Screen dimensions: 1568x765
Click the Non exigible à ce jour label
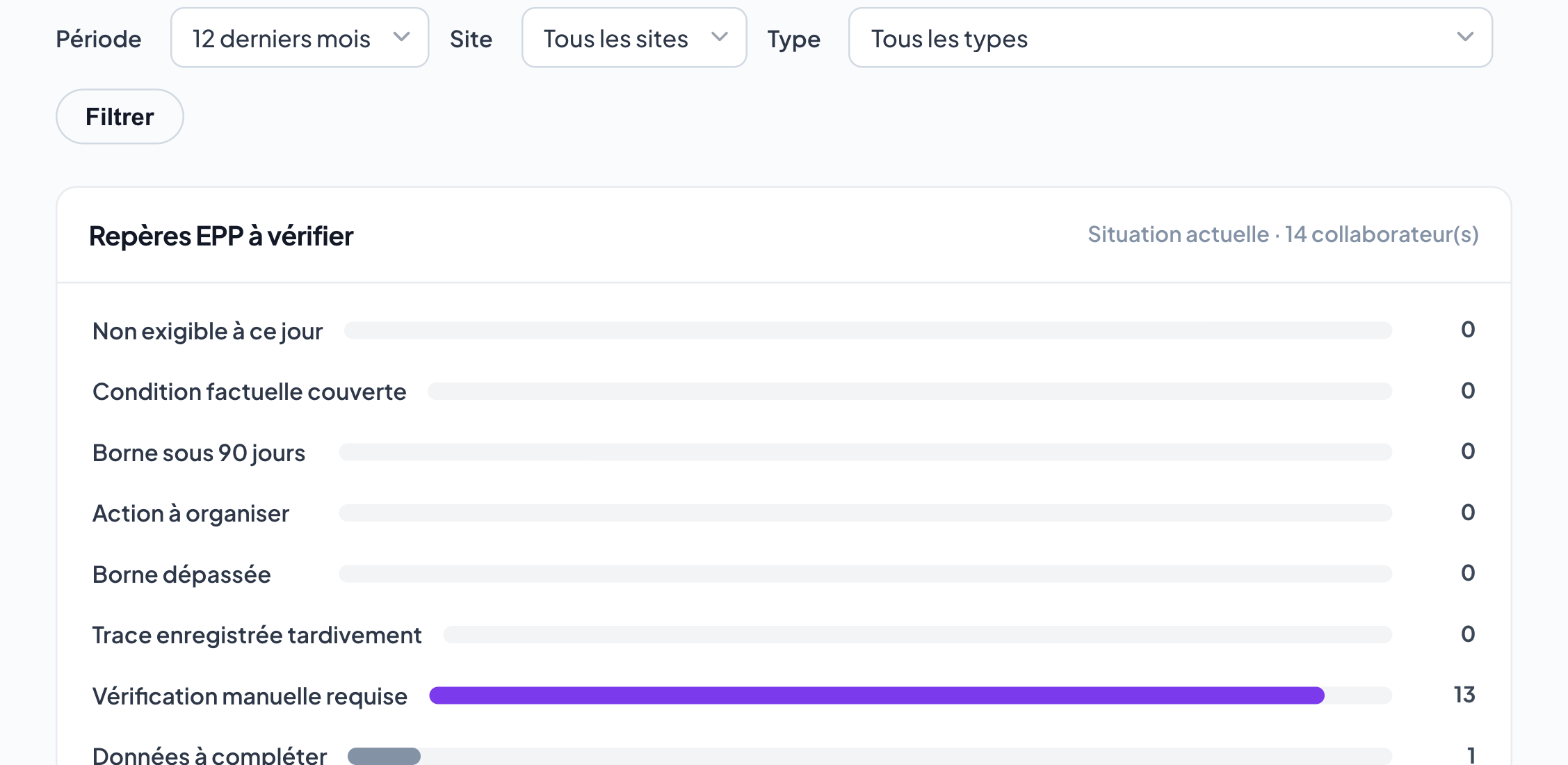tap(207, 331)
